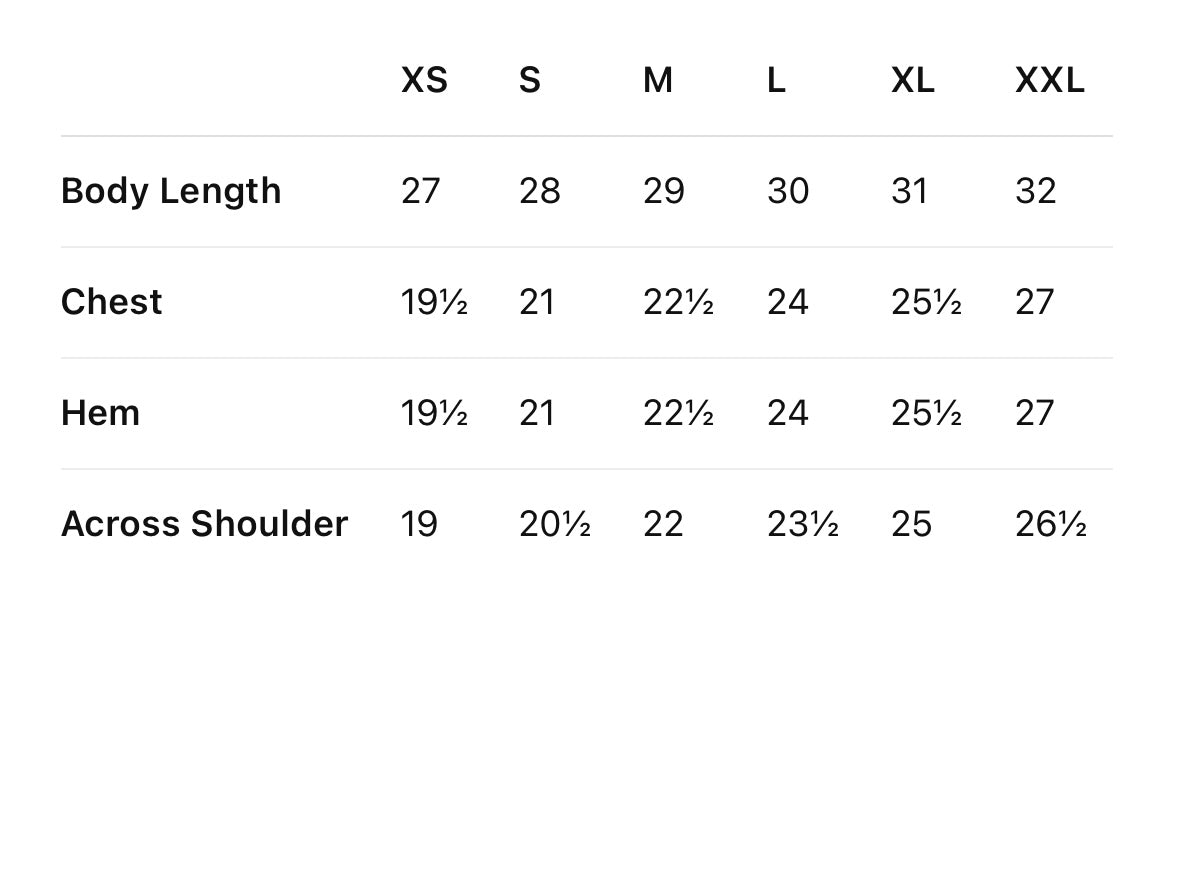
Task: Select the L size column header
Action: [776, 80]
